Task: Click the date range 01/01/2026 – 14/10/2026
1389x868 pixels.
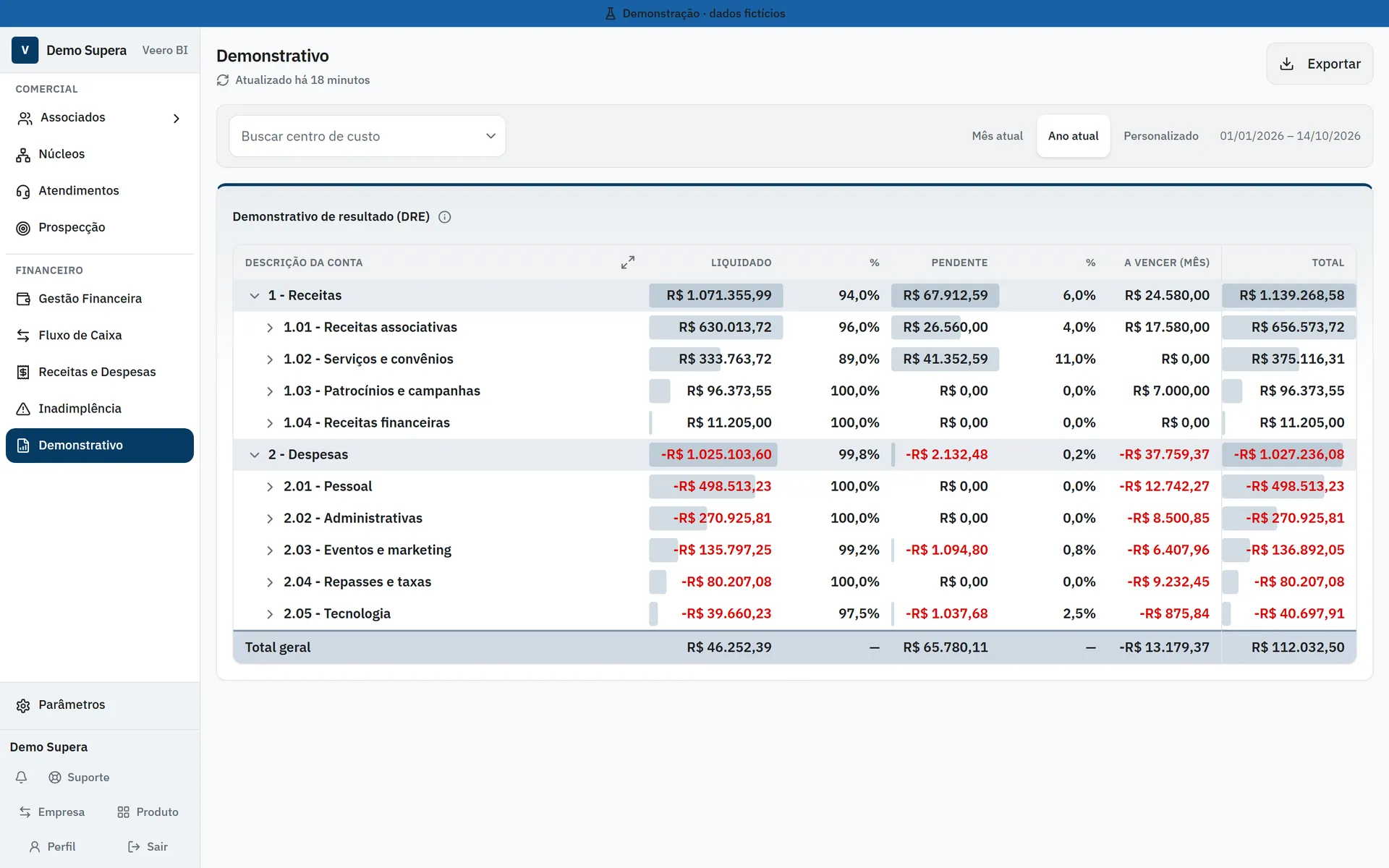Action: [x=1290, y=136]
